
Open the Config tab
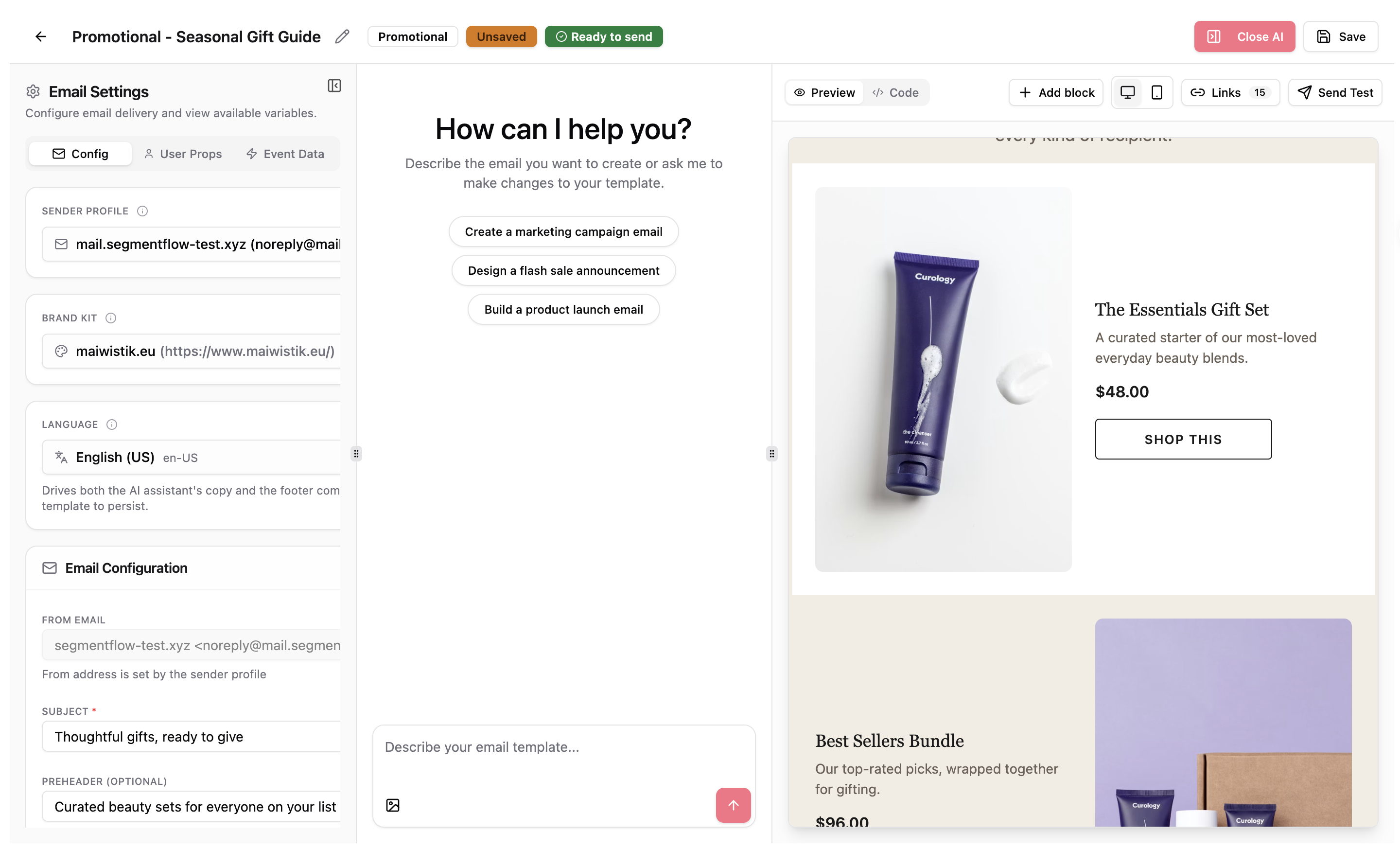coord(80,154)
